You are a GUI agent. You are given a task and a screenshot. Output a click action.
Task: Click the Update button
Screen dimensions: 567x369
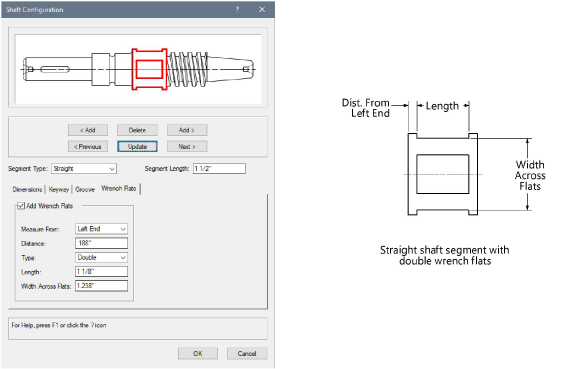pos(137,147)
